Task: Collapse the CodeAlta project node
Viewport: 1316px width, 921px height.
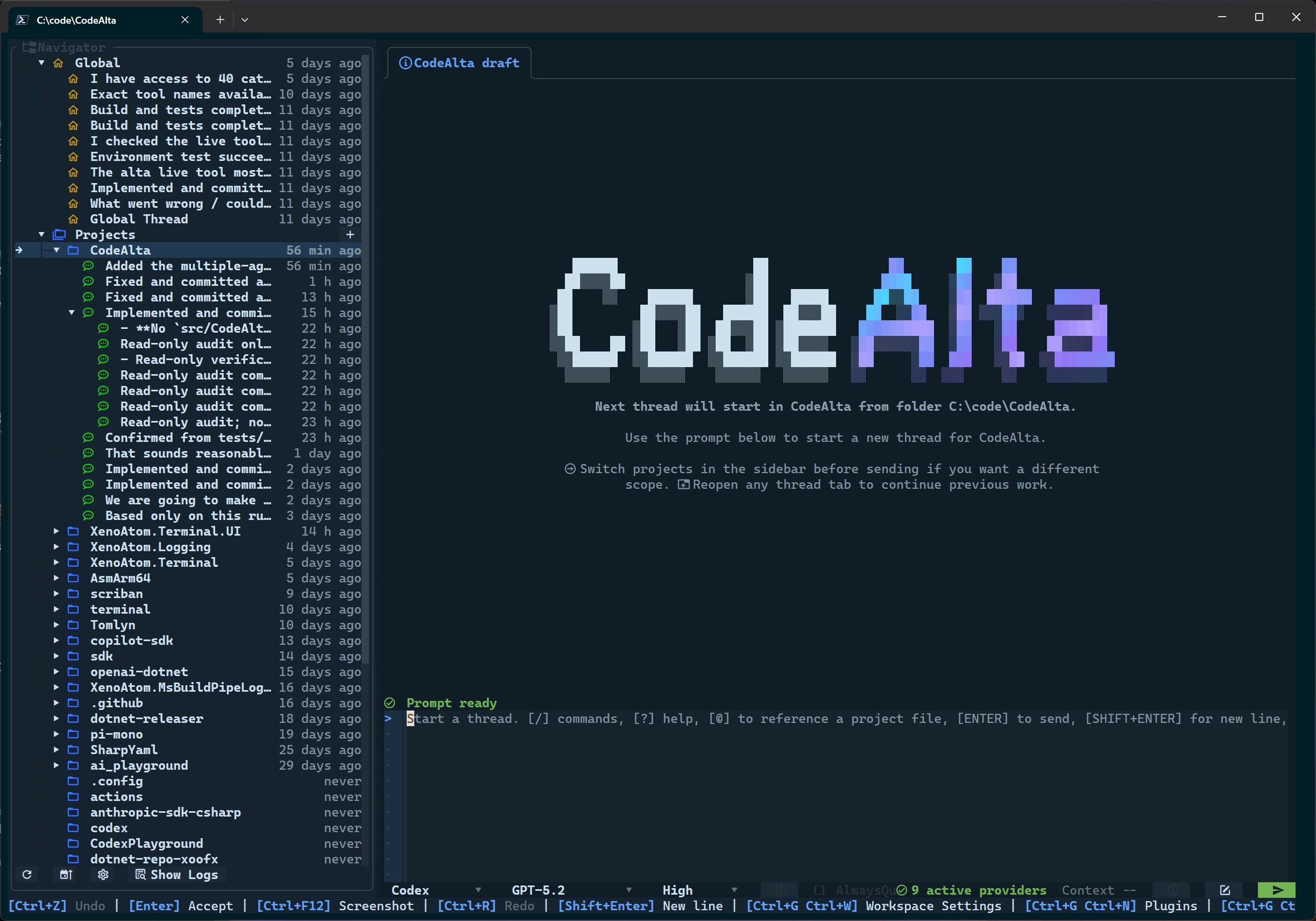Action: click(x=56, y=250)
